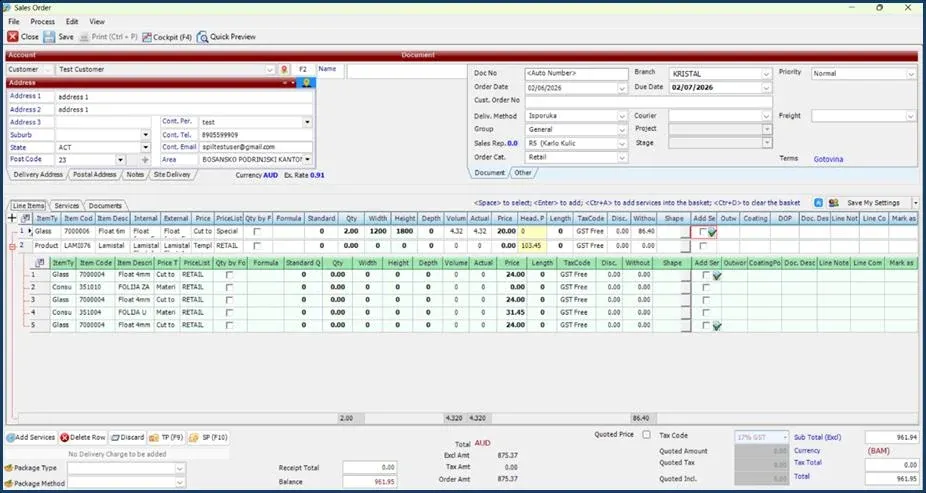Image resolution: width=926 pixels, height=493 pixels.
Task: Click the Package Method icon
Action: [8, 484]
